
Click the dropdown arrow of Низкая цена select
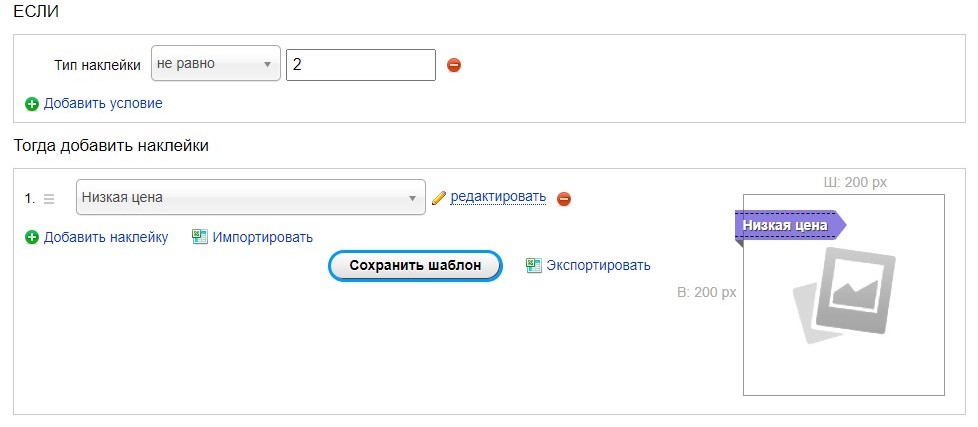pos(412,198)
